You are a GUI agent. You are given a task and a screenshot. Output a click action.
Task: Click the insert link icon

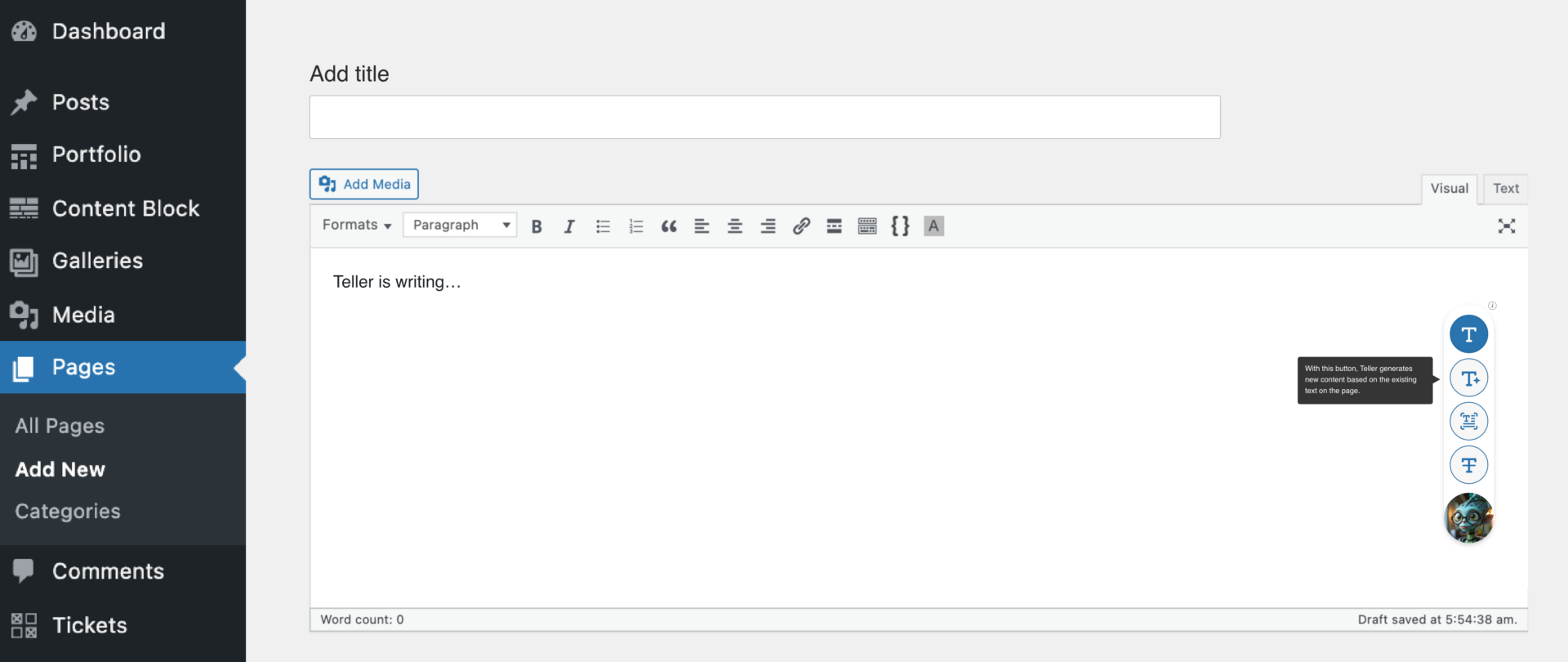[x=801, y=226]
